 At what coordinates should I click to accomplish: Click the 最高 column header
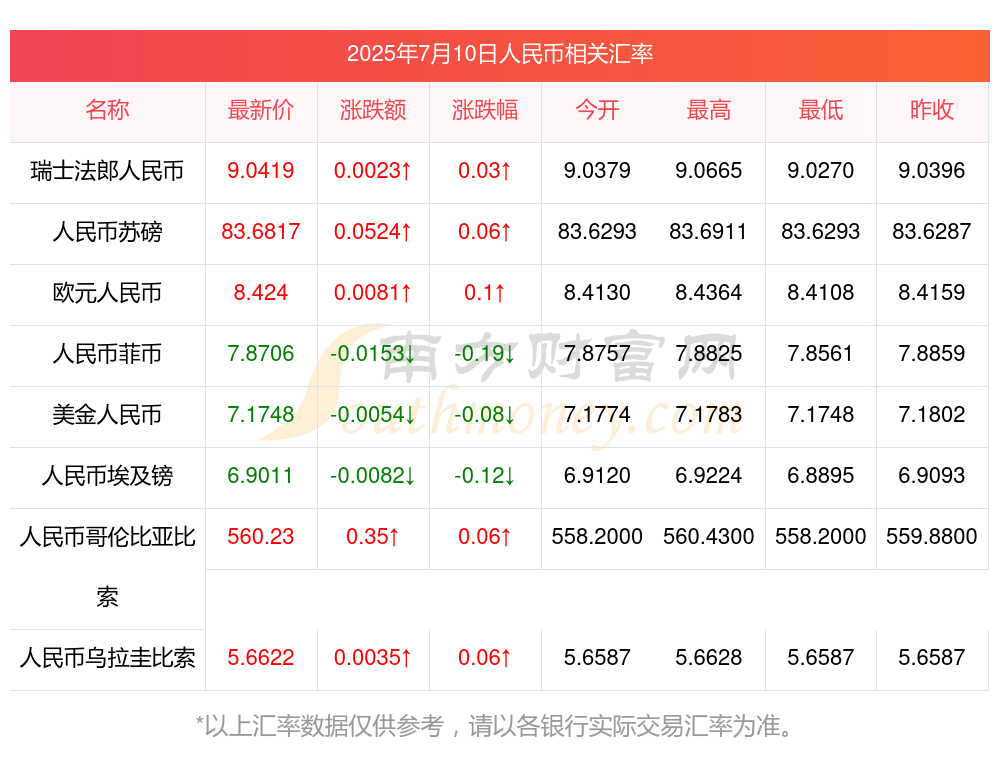point(709,110)
